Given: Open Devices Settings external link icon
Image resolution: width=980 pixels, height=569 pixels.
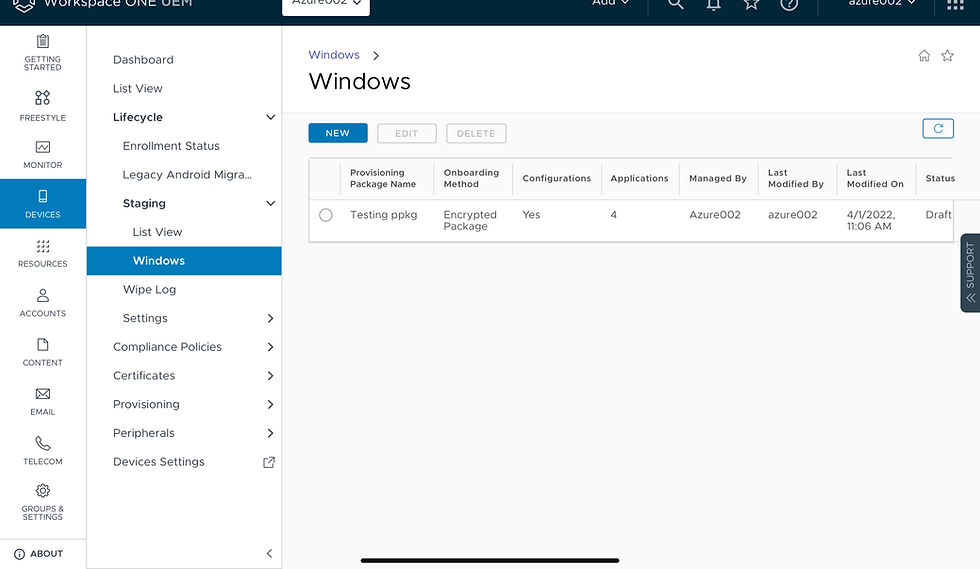Looking at the screenshot, I should (269, 462).
